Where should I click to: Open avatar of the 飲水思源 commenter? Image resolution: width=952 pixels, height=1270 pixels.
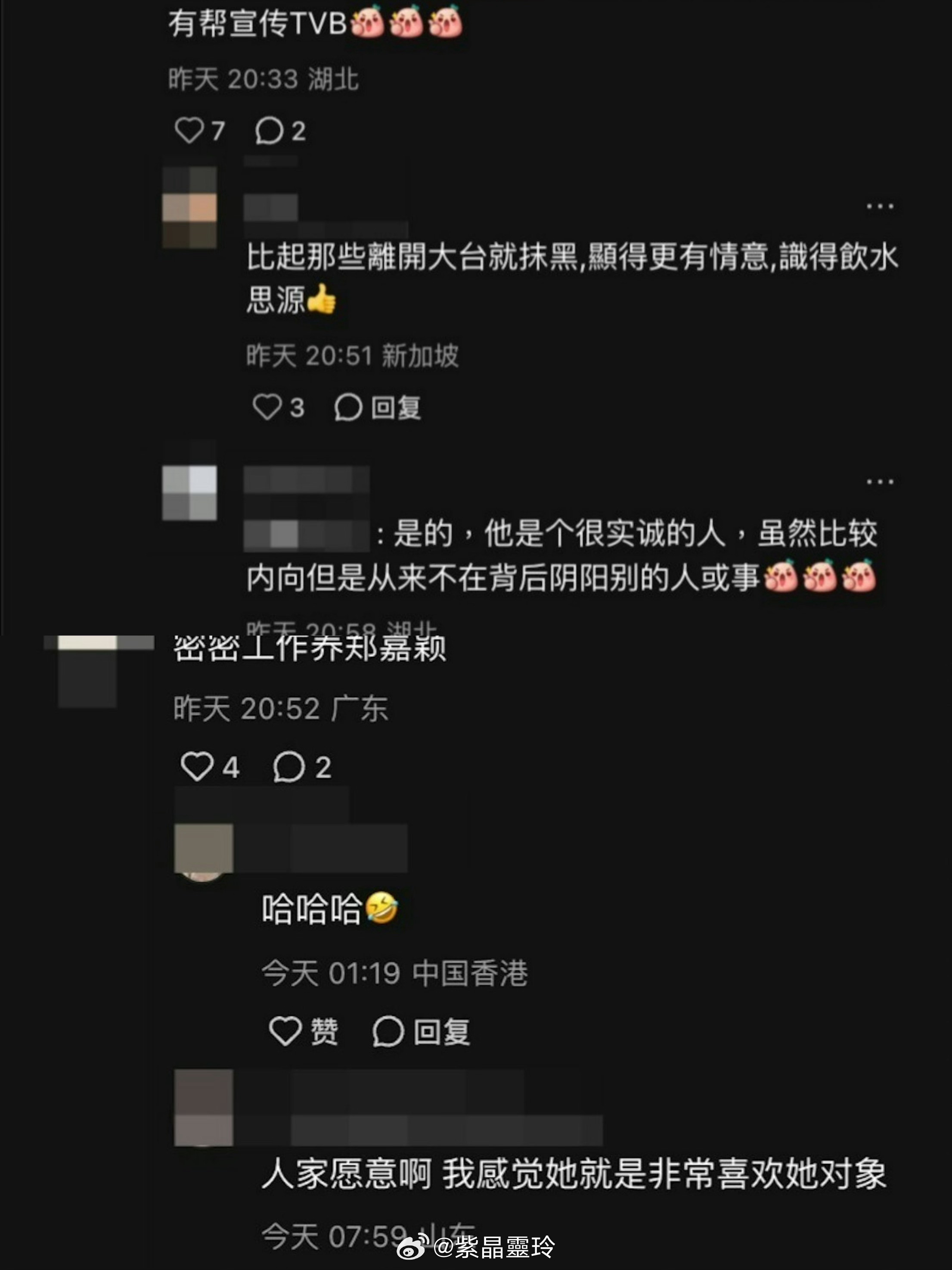(x=189, y=207)
